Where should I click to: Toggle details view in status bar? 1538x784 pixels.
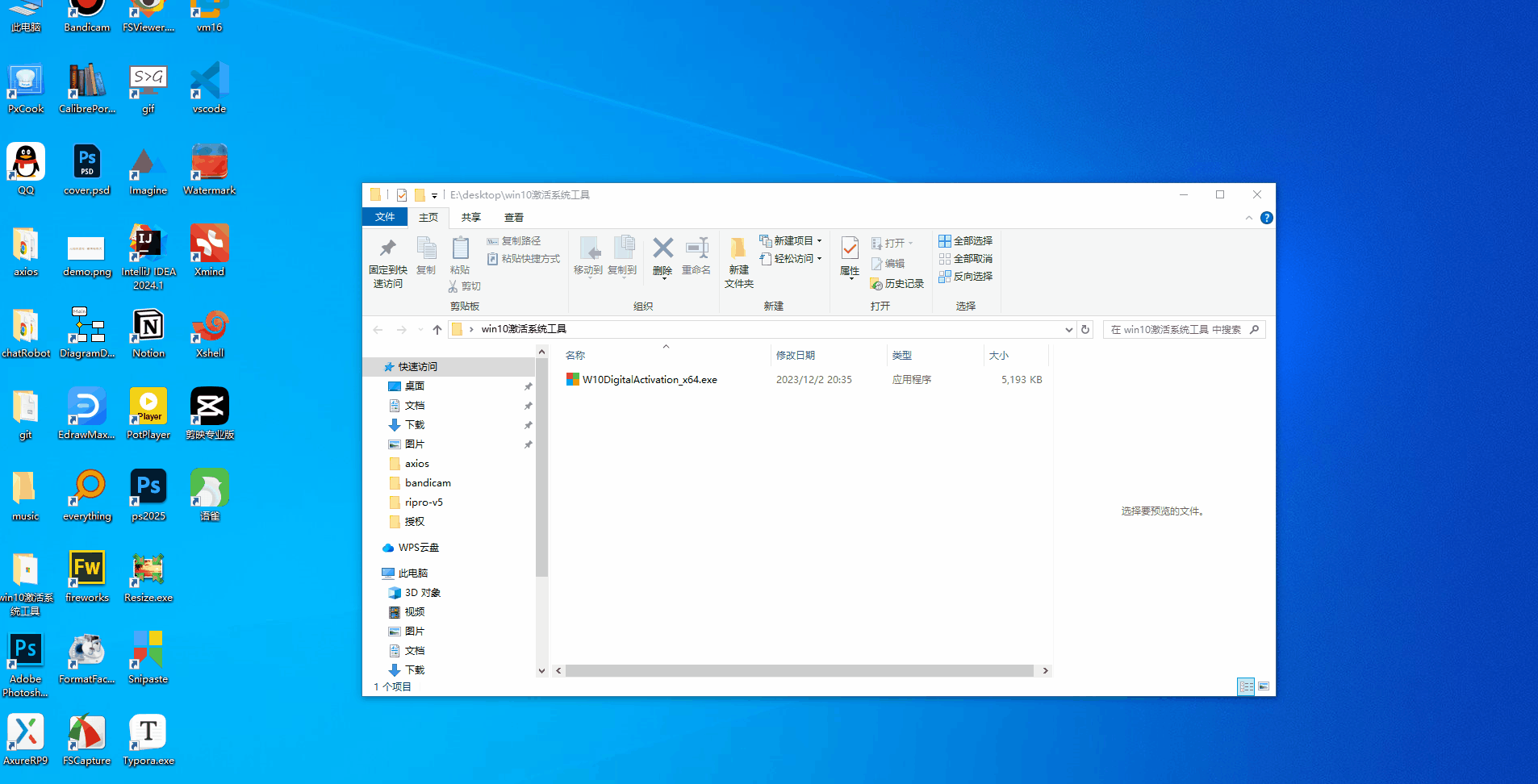(1246, 686)
